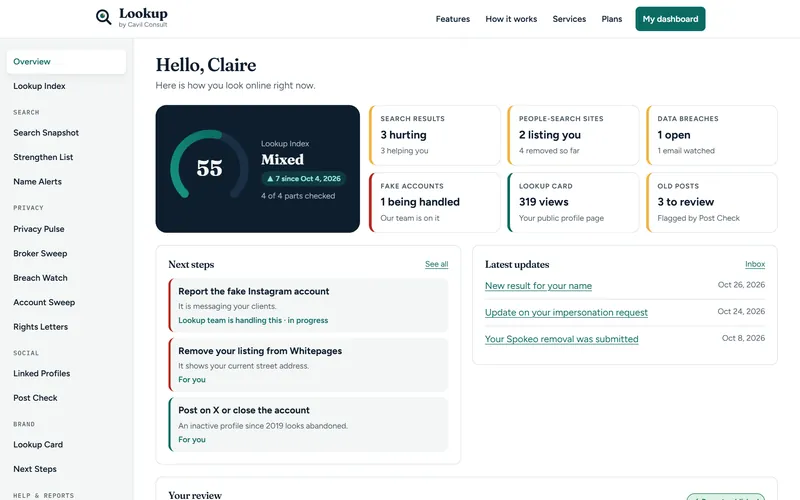Screen dimensions: 800x500
Task: Open Breach Watch section
Action: pyautogui.click(x=66, y=278)
